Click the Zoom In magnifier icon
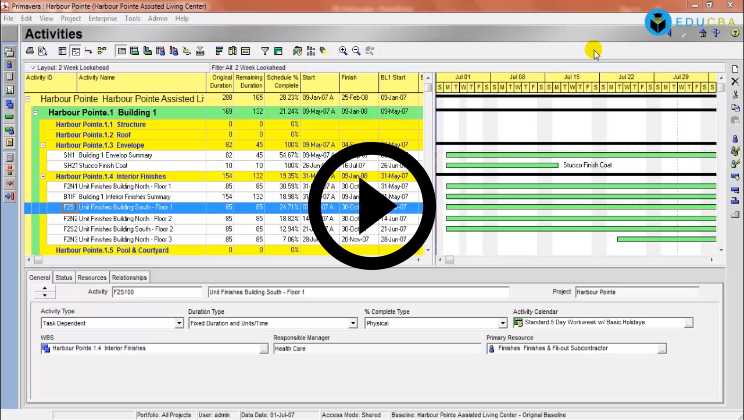Screen dimensions: 744x420 point(343,51)
